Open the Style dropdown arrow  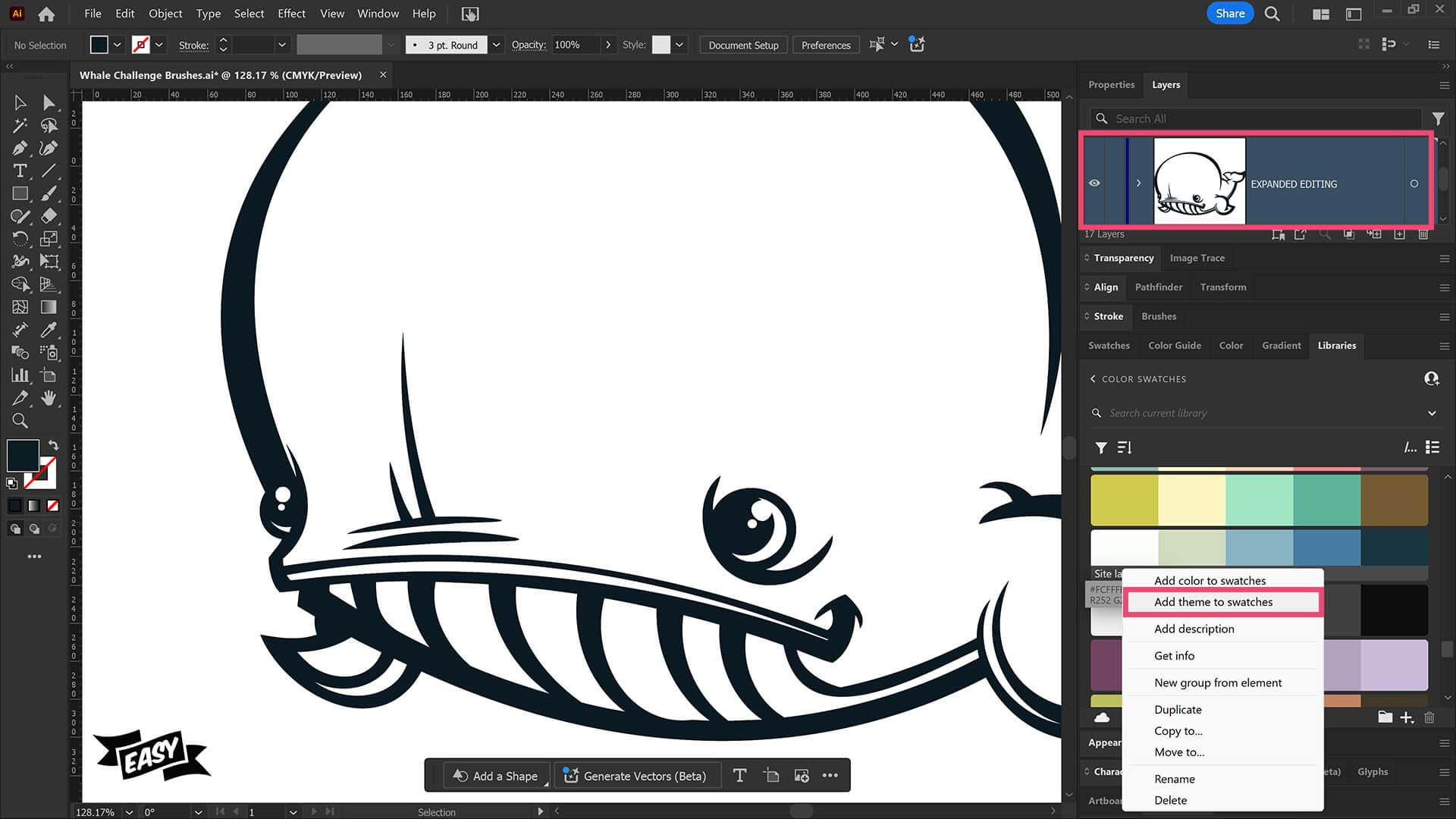click(679, 45)
